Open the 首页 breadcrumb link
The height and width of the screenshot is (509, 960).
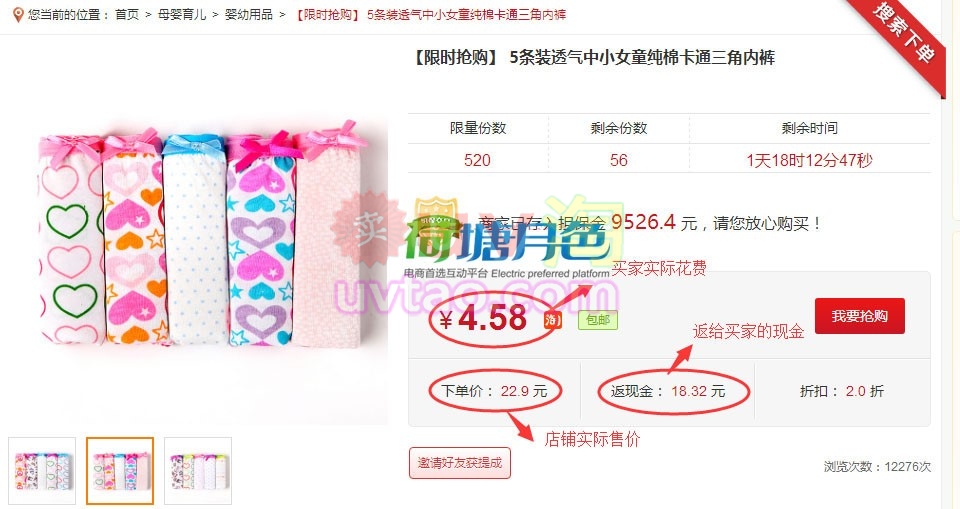(127, 15)
